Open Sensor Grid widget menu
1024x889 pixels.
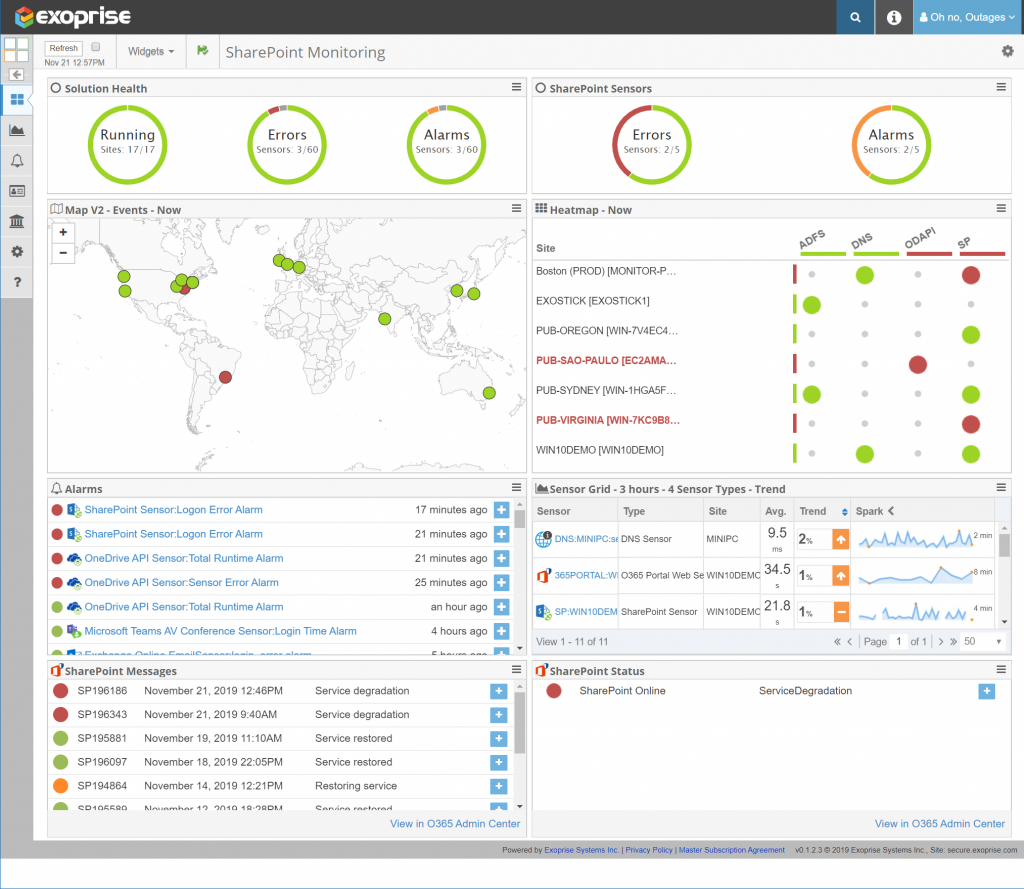[x=1000, y=487]
